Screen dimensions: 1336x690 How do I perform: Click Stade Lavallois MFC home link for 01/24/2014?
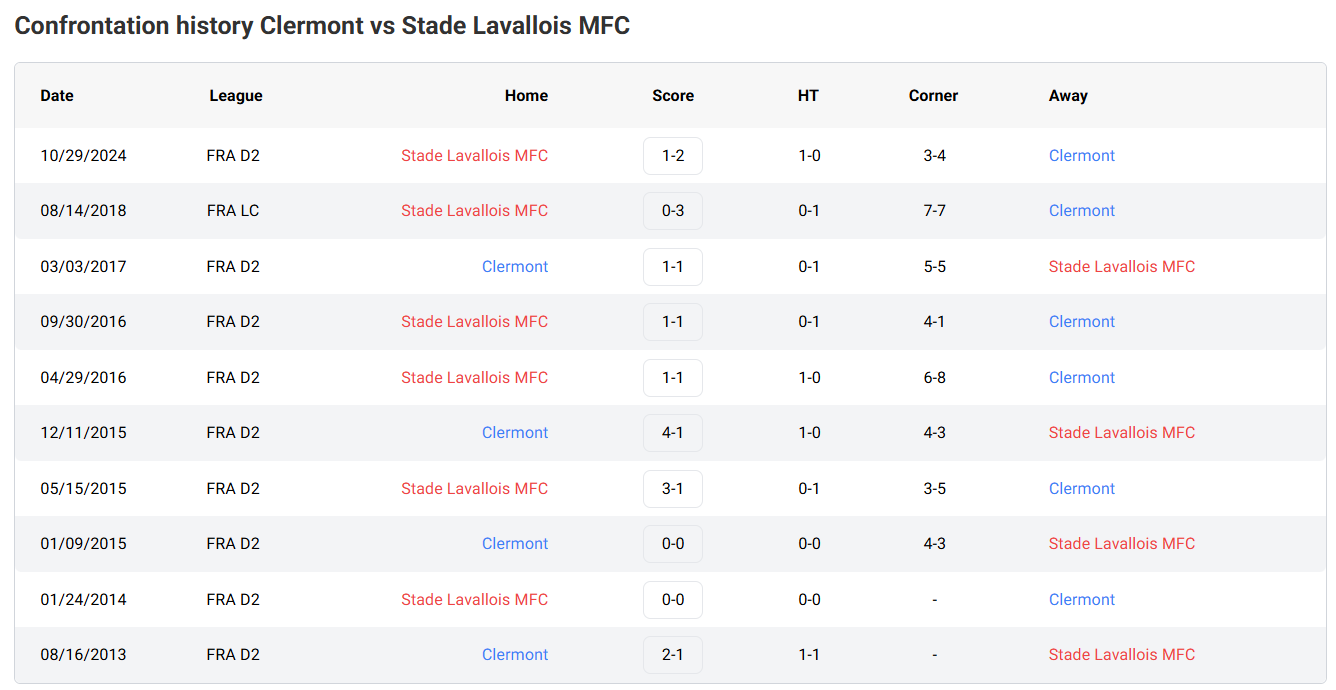click(474, 600)
